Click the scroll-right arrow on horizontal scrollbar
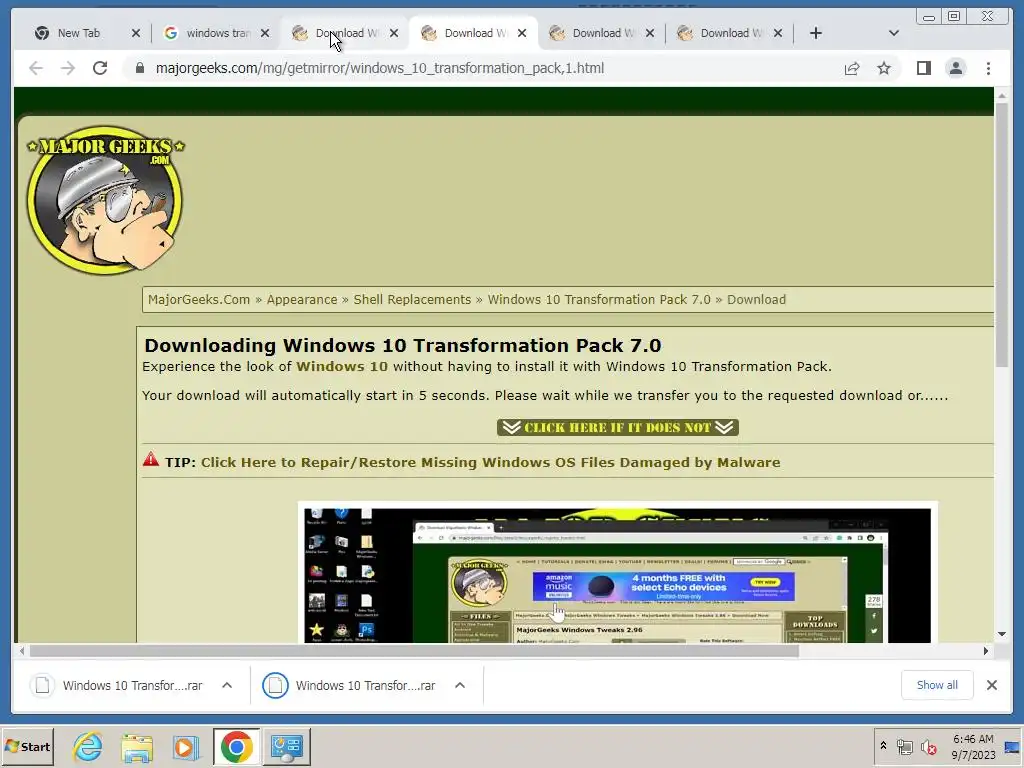This screenshot has width=1024, height=768. click(986, 650)
